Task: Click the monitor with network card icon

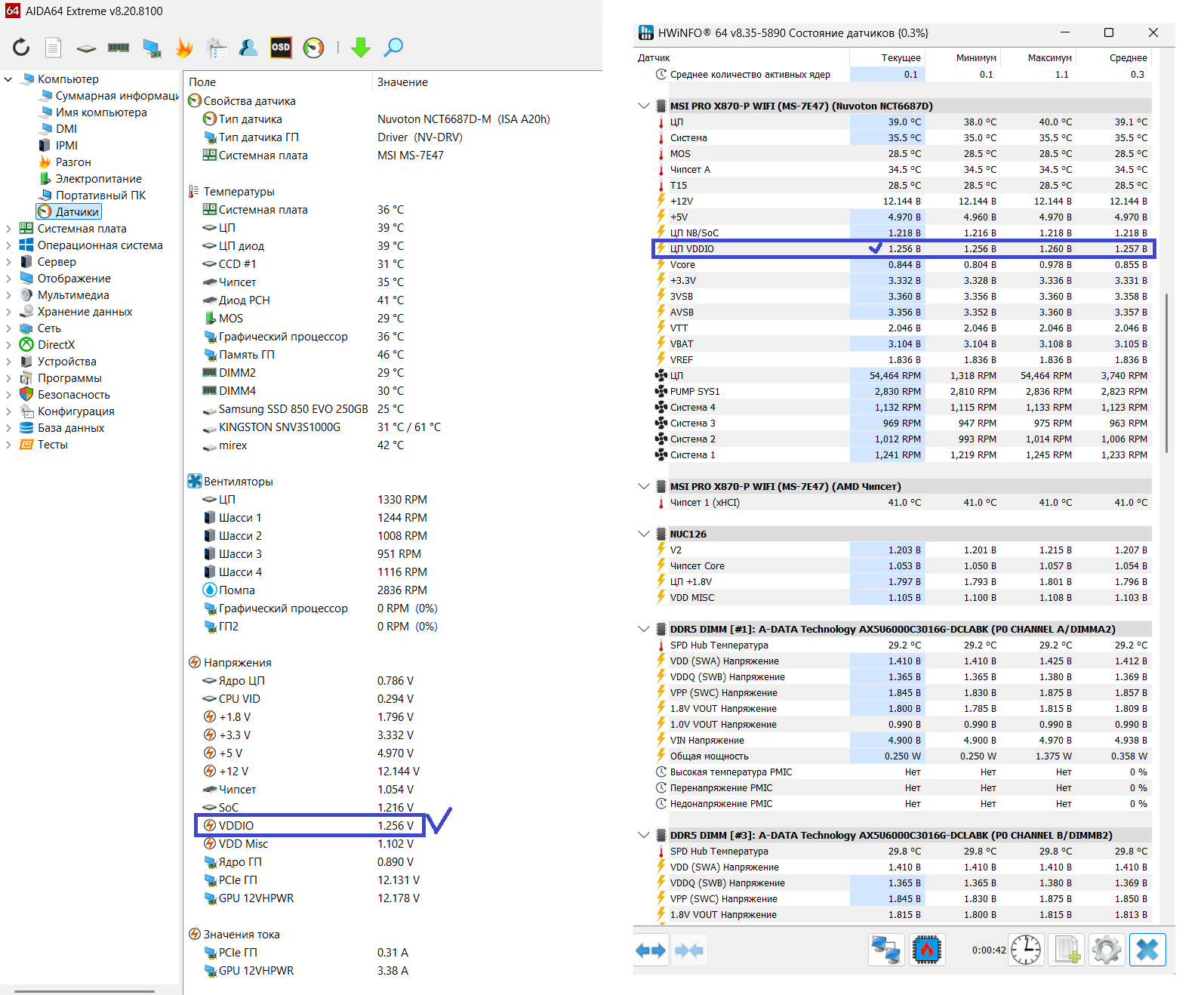Action: click(x=152, y=48)
